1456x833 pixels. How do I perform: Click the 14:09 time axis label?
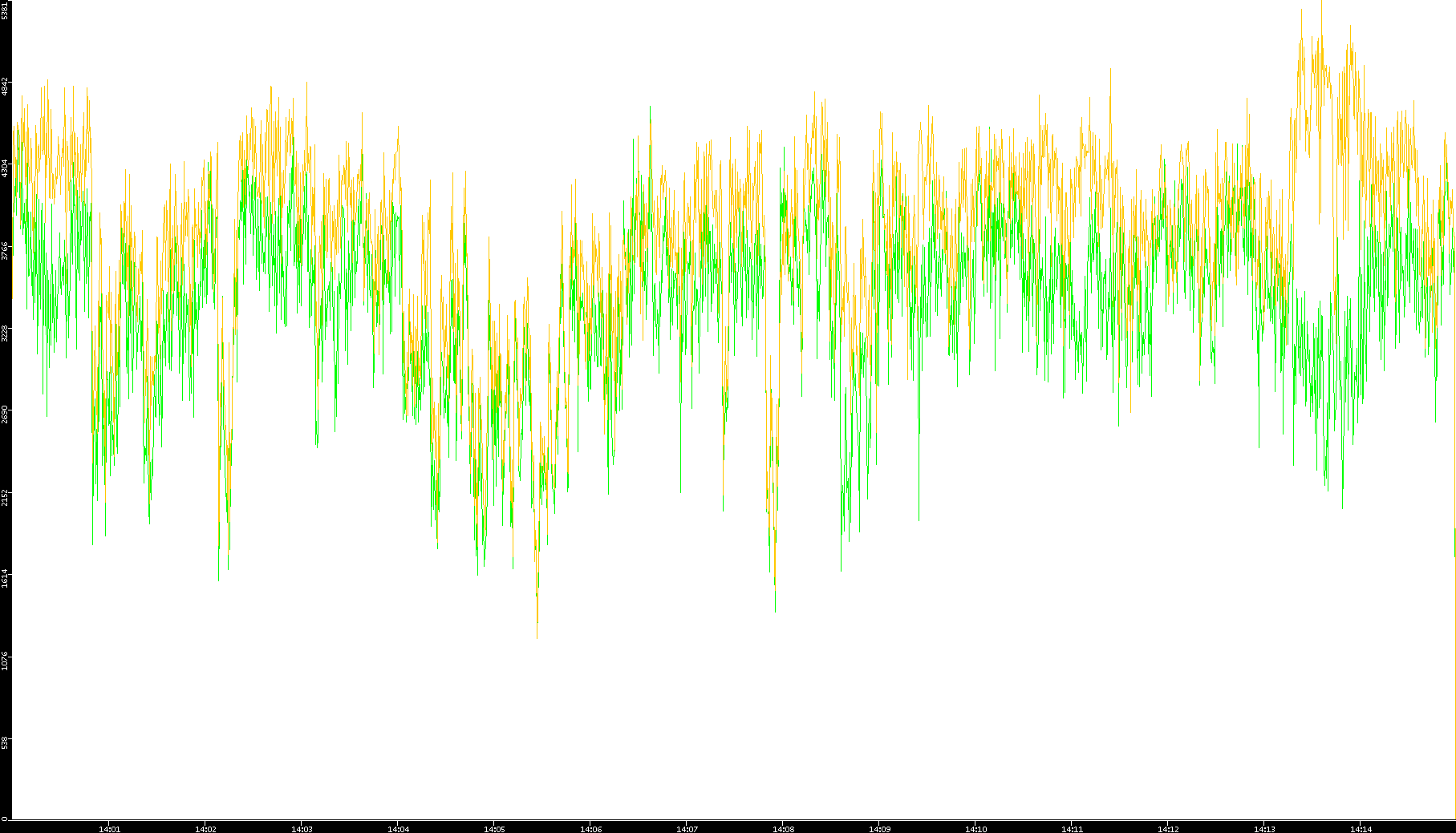tap(879, 829)
